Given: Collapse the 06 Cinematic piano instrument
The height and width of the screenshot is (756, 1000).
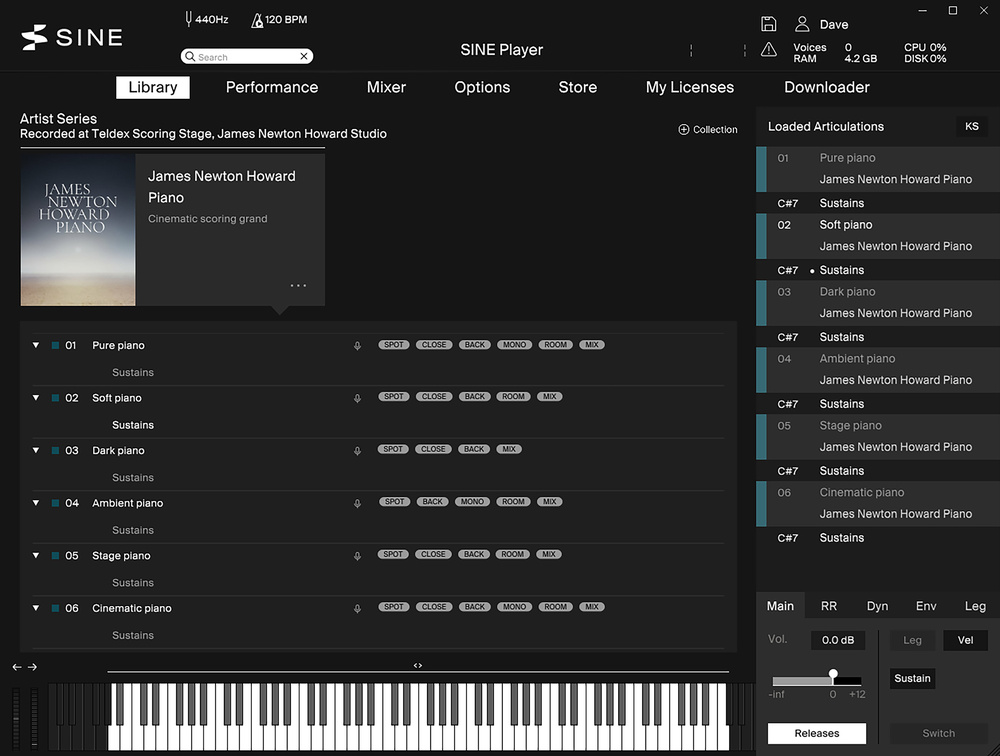Looking at the screenshot, I should 36,608.
